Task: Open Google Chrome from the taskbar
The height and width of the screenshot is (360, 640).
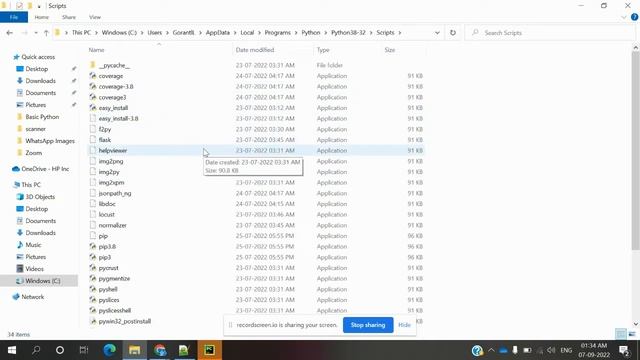Action: tap(160, 350)
